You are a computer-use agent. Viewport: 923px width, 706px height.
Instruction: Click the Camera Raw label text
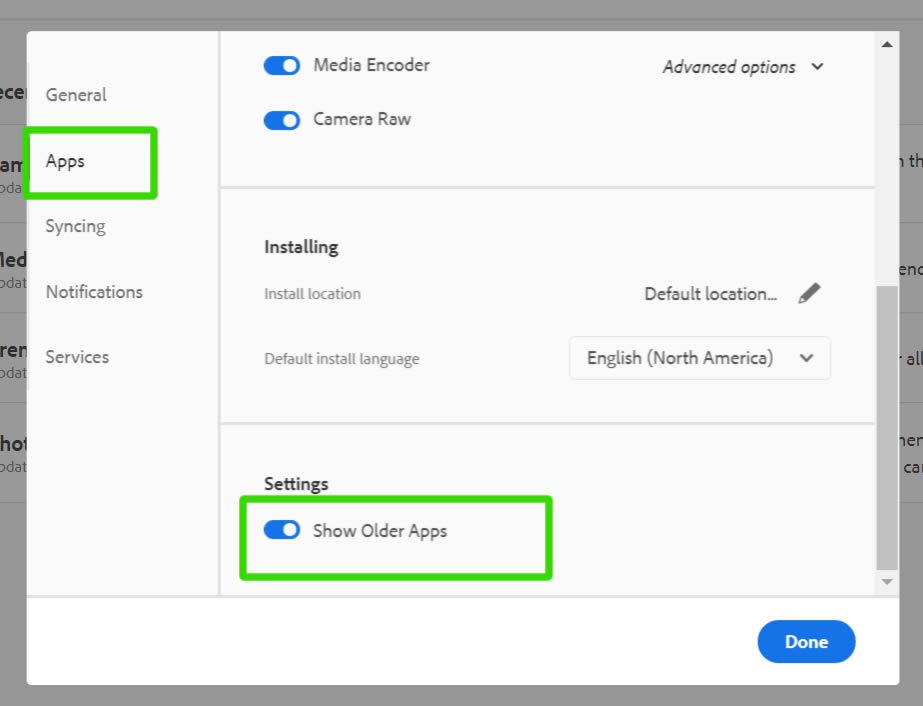click(362, 119)
